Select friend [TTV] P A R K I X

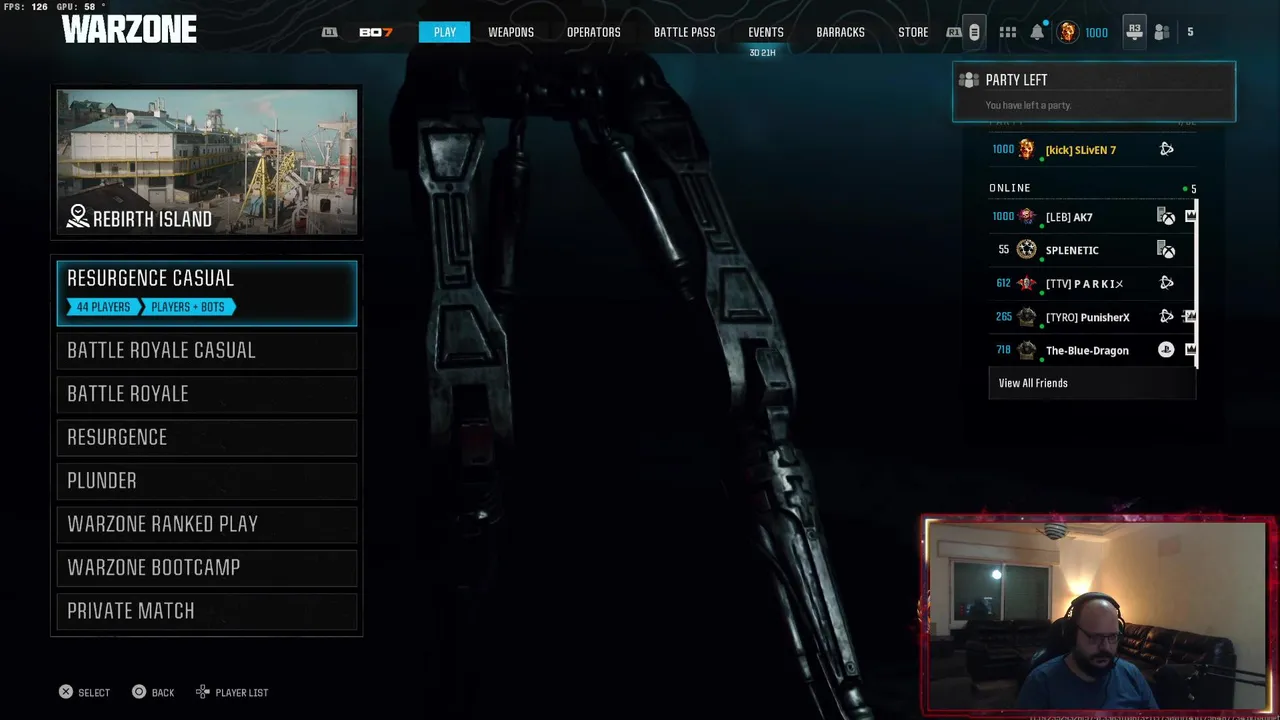pyautogui.click(x=1092, y=284)
